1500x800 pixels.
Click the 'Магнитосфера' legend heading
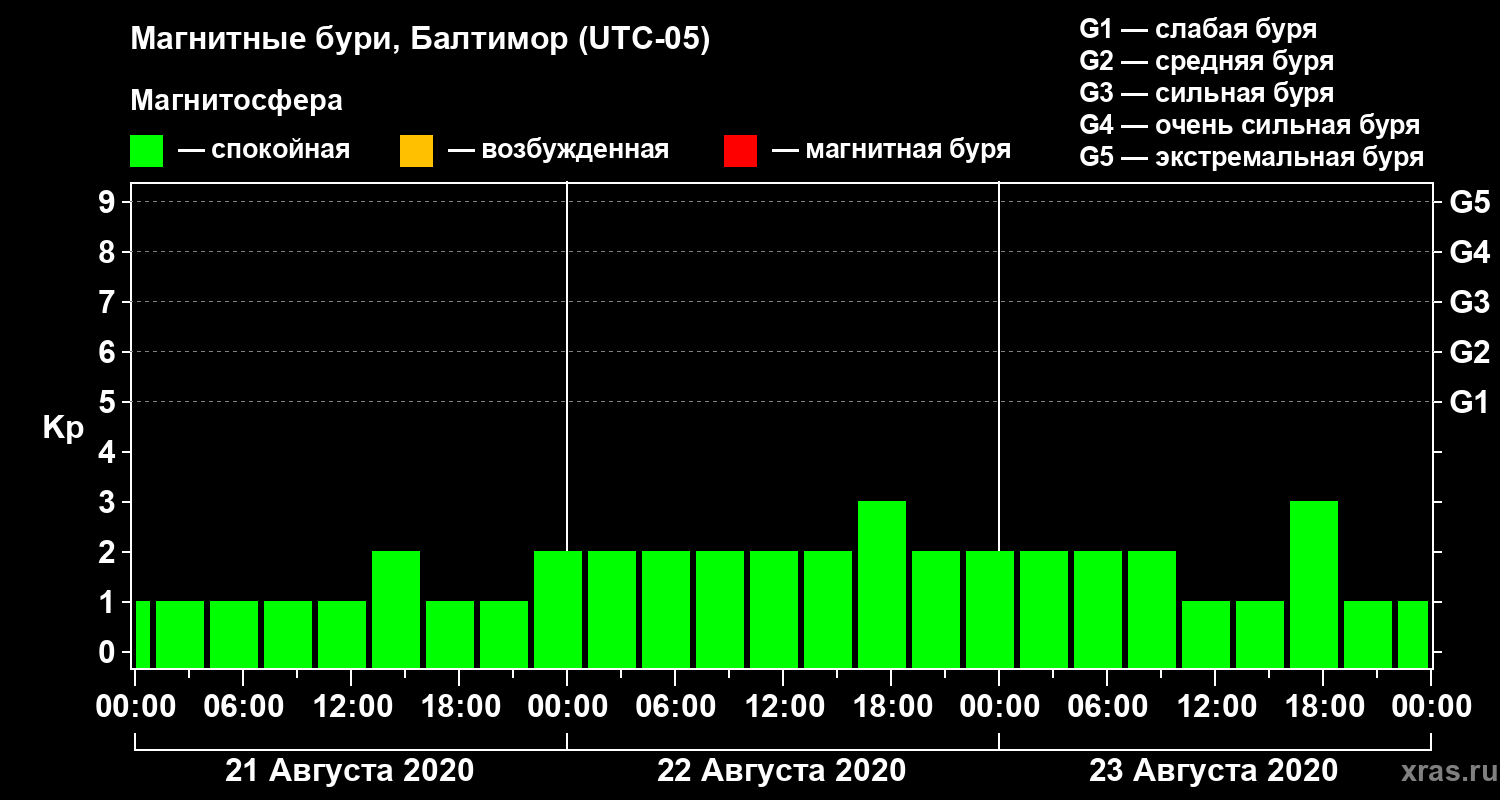pos(237,101)
